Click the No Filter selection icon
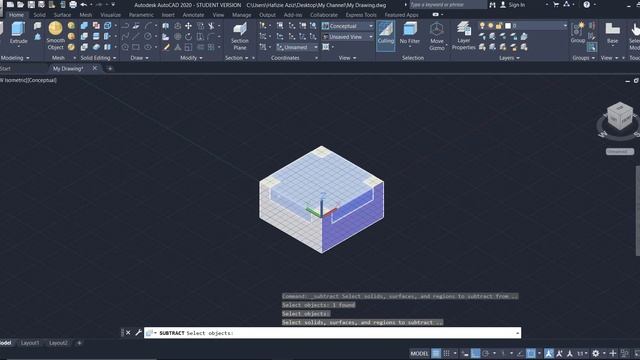 (410, 33)
